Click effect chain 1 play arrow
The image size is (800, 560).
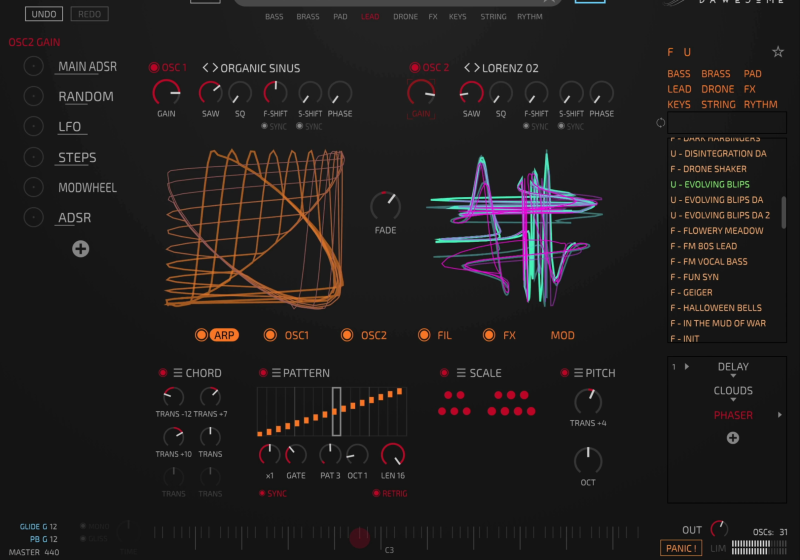(x=687, y=366)
